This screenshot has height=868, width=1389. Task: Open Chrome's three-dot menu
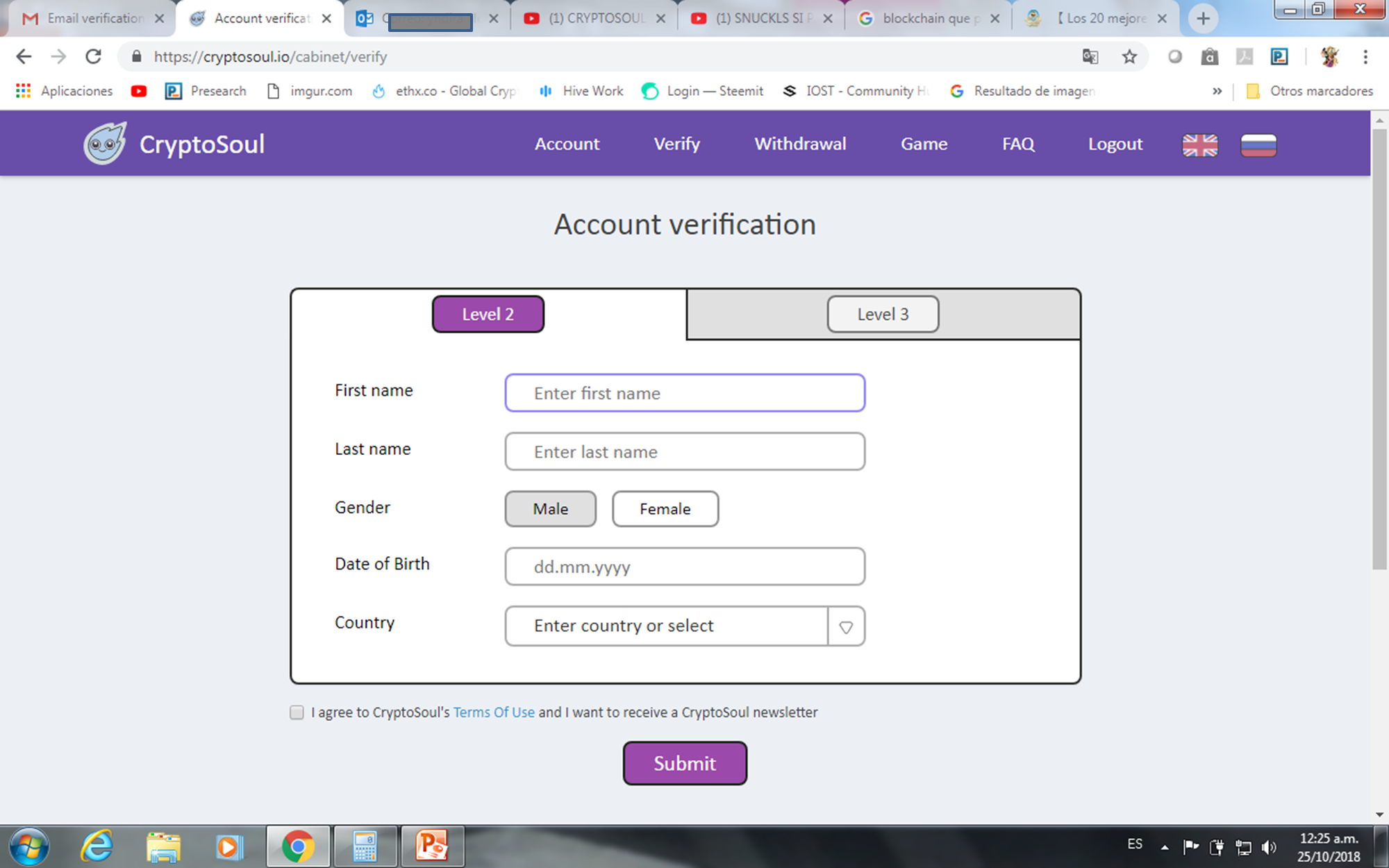(x=1365, y=56)
